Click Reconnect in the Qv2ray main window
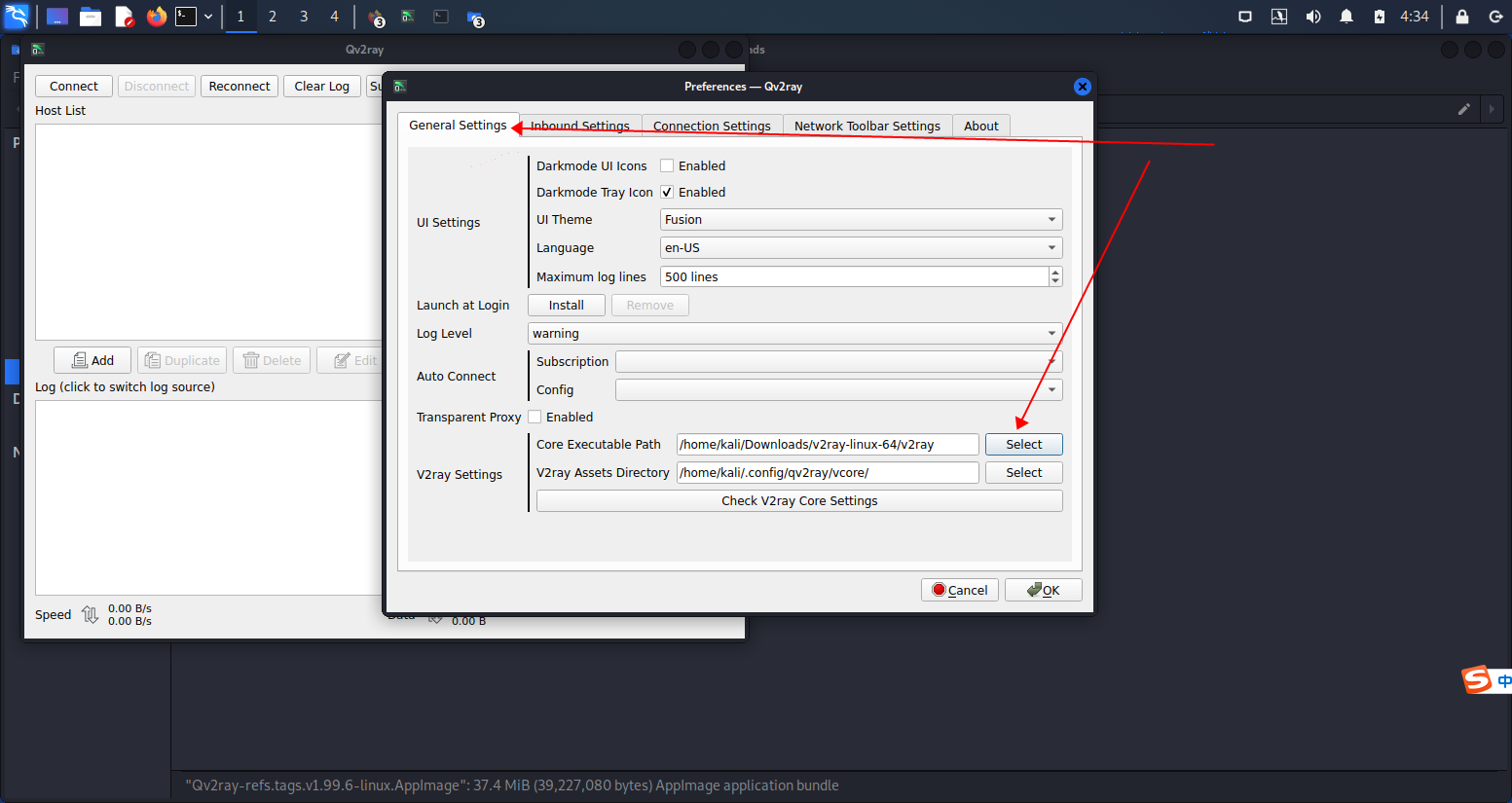The height and width of the screenshot is (803, 1512). [x=240, y=87]
